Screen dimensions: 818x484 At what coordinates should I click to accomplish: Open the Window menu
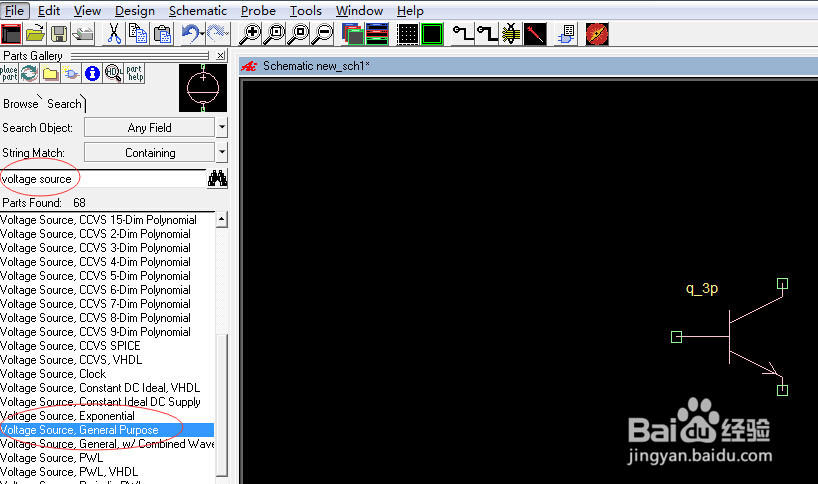[x=359, y=10]
